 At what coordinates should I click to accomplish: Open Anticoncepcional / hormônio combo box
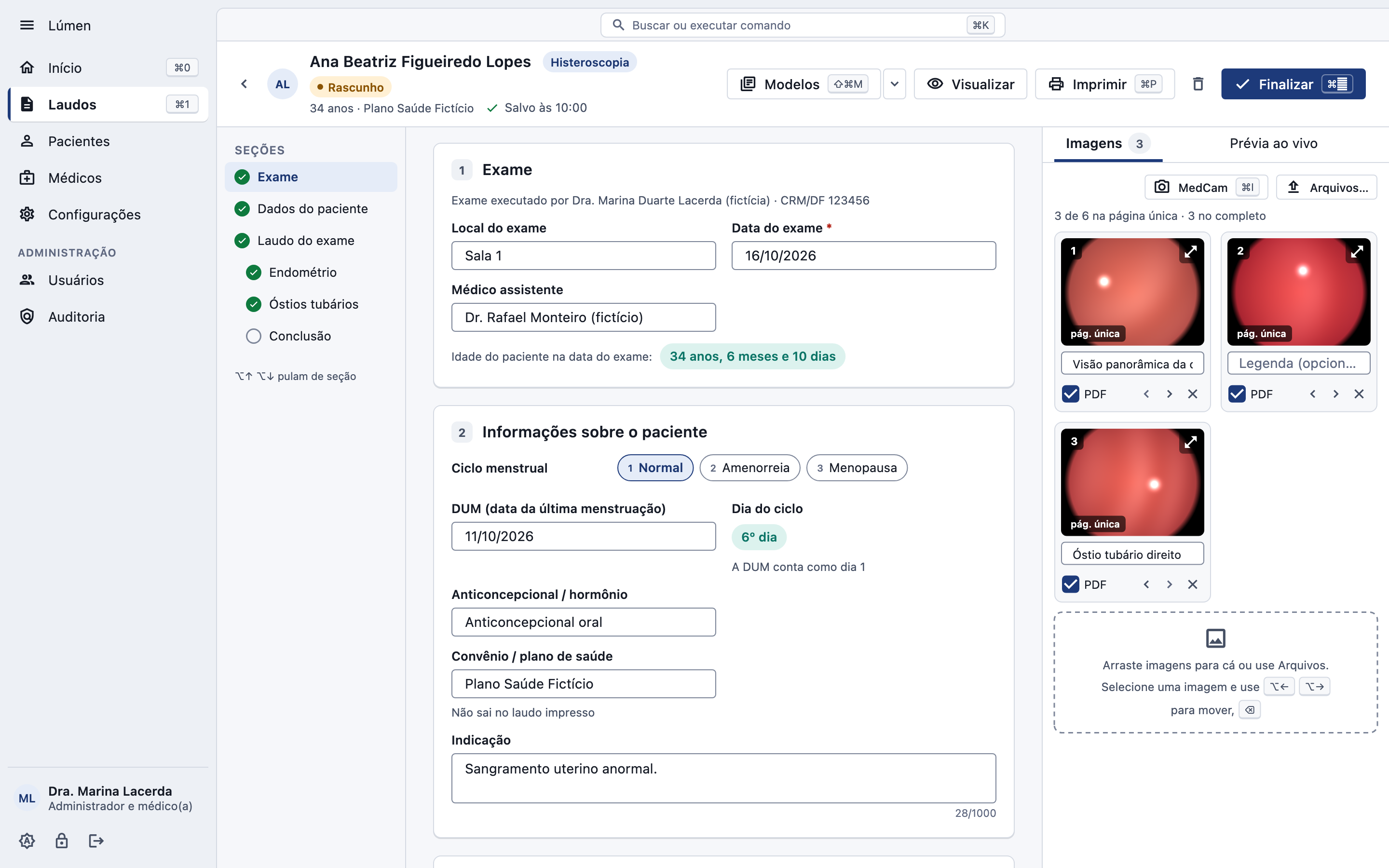click(583, 622)
